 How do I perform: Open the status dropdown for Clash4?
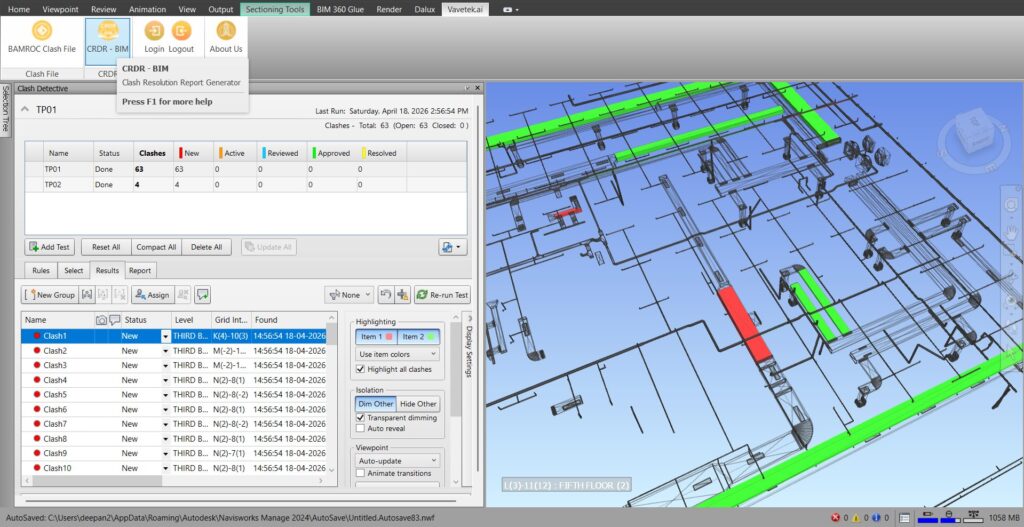pyautogui.click(x=165, y=381)
